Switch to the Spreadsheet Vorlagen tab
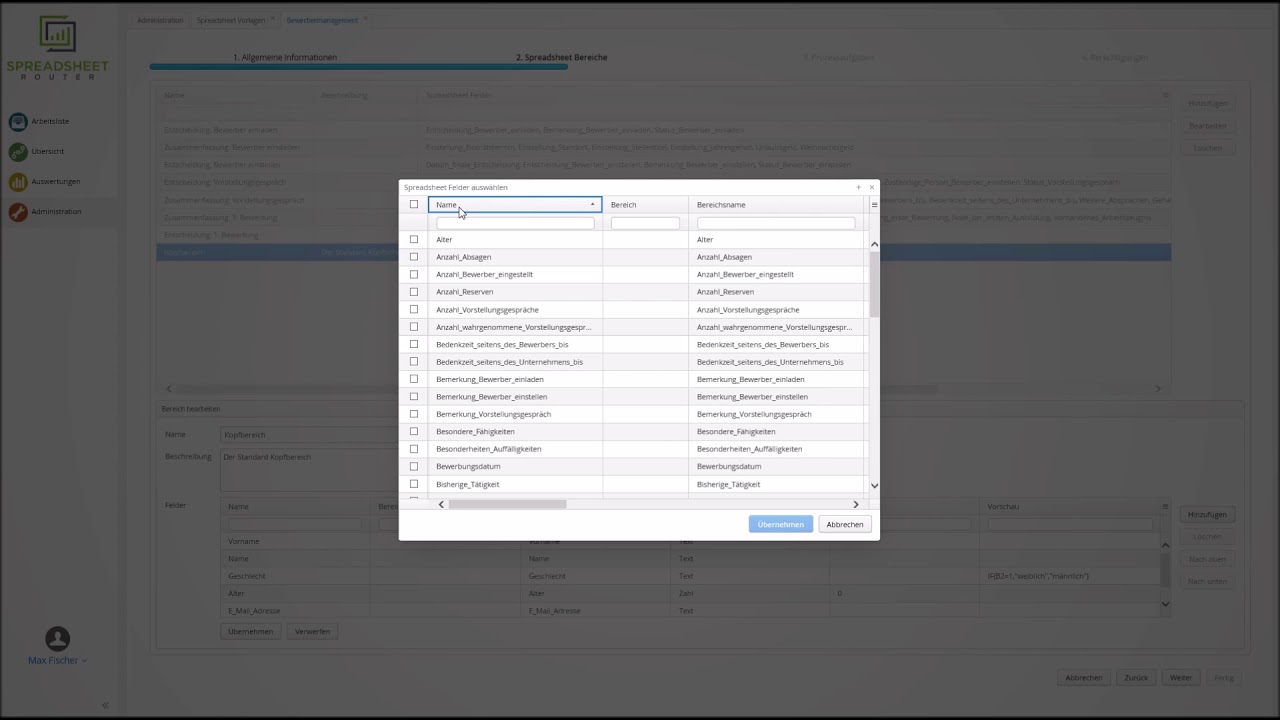The image size is (1280, 720). click(231, 20)
